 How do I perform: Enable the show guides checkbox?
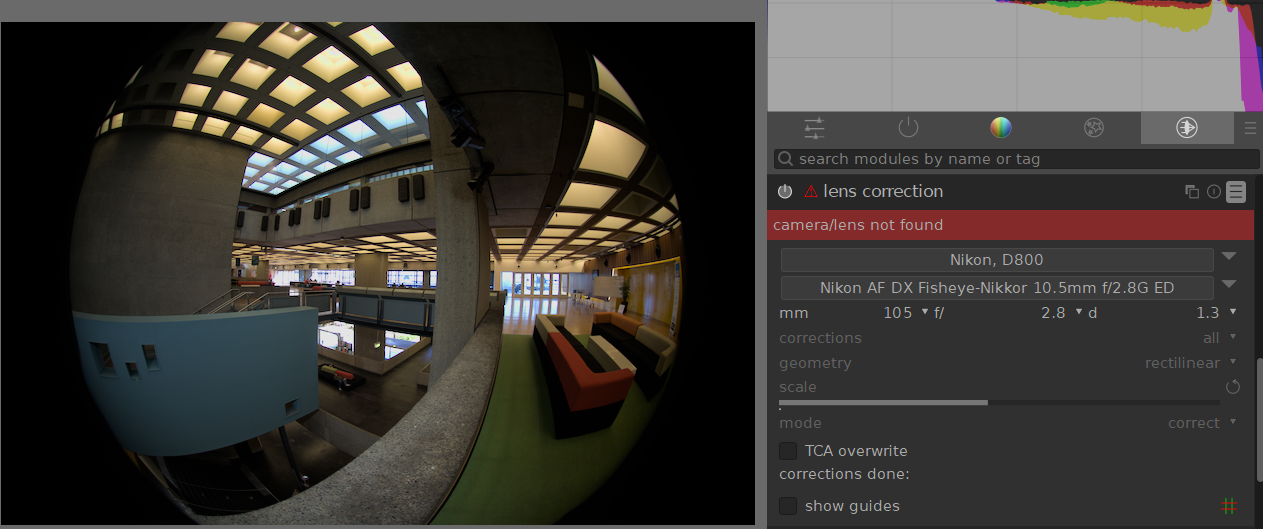788,506
